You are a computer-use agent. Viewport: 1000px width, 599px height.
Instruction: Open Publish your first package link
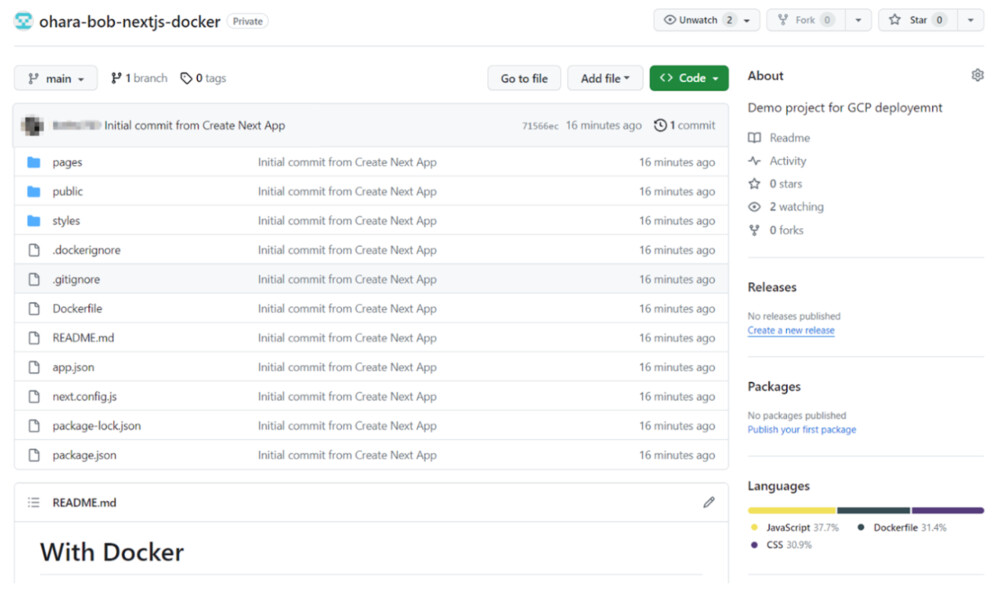(x=802, y=430)
